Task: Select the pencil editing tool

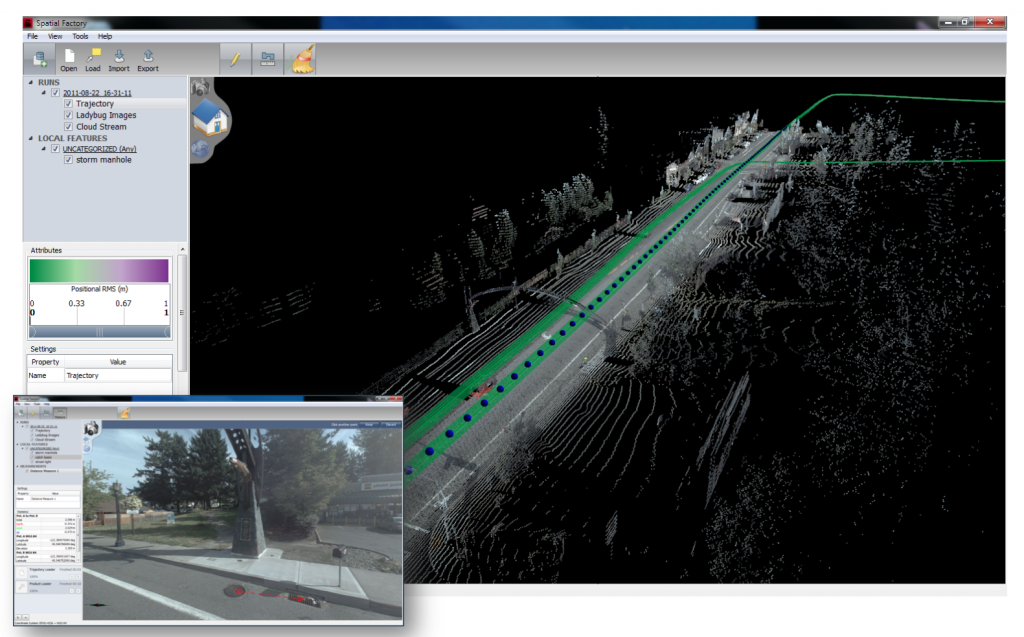Action: [x=237, y=58]
